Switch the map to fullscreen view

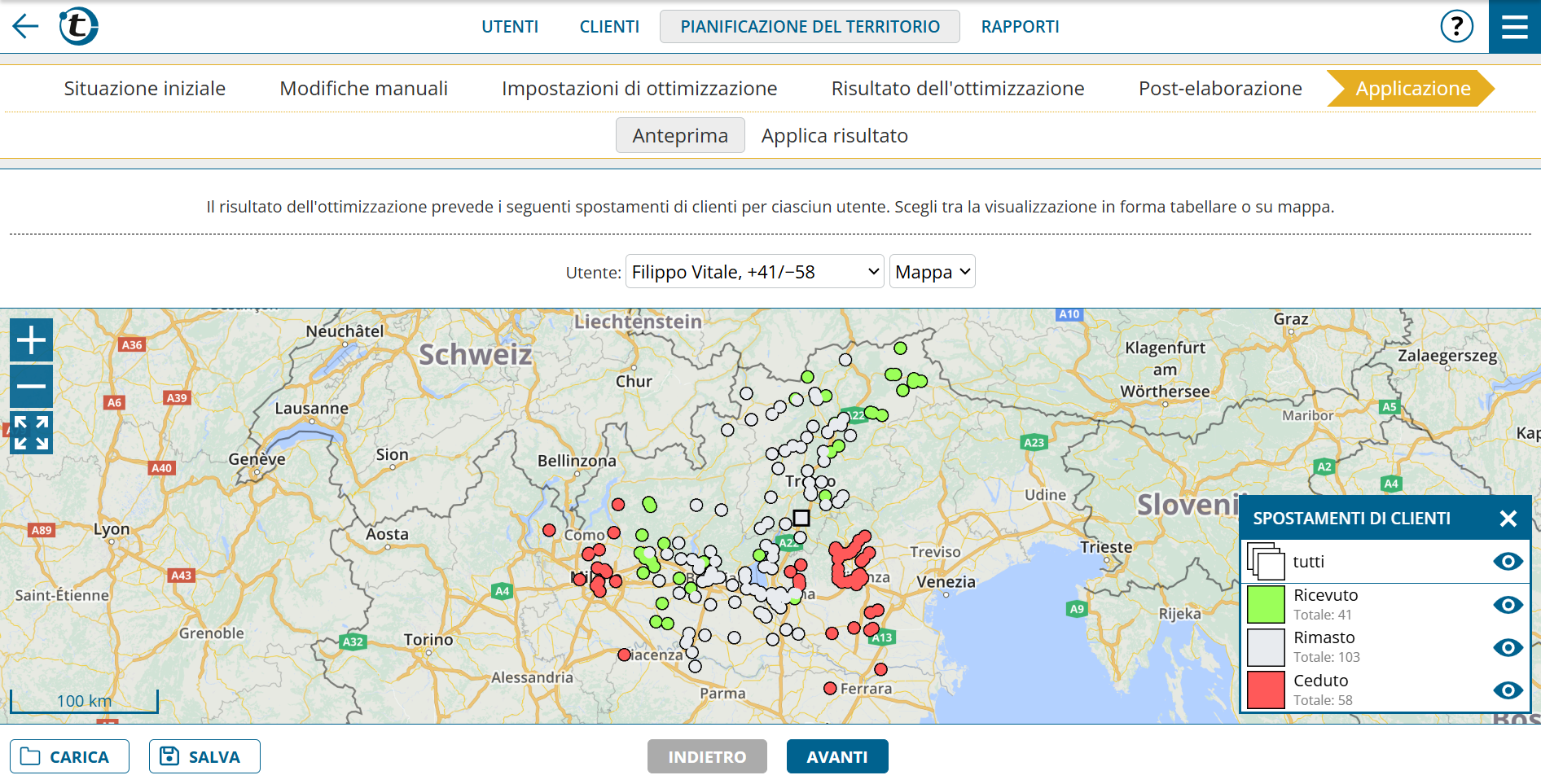pos(32,432)
